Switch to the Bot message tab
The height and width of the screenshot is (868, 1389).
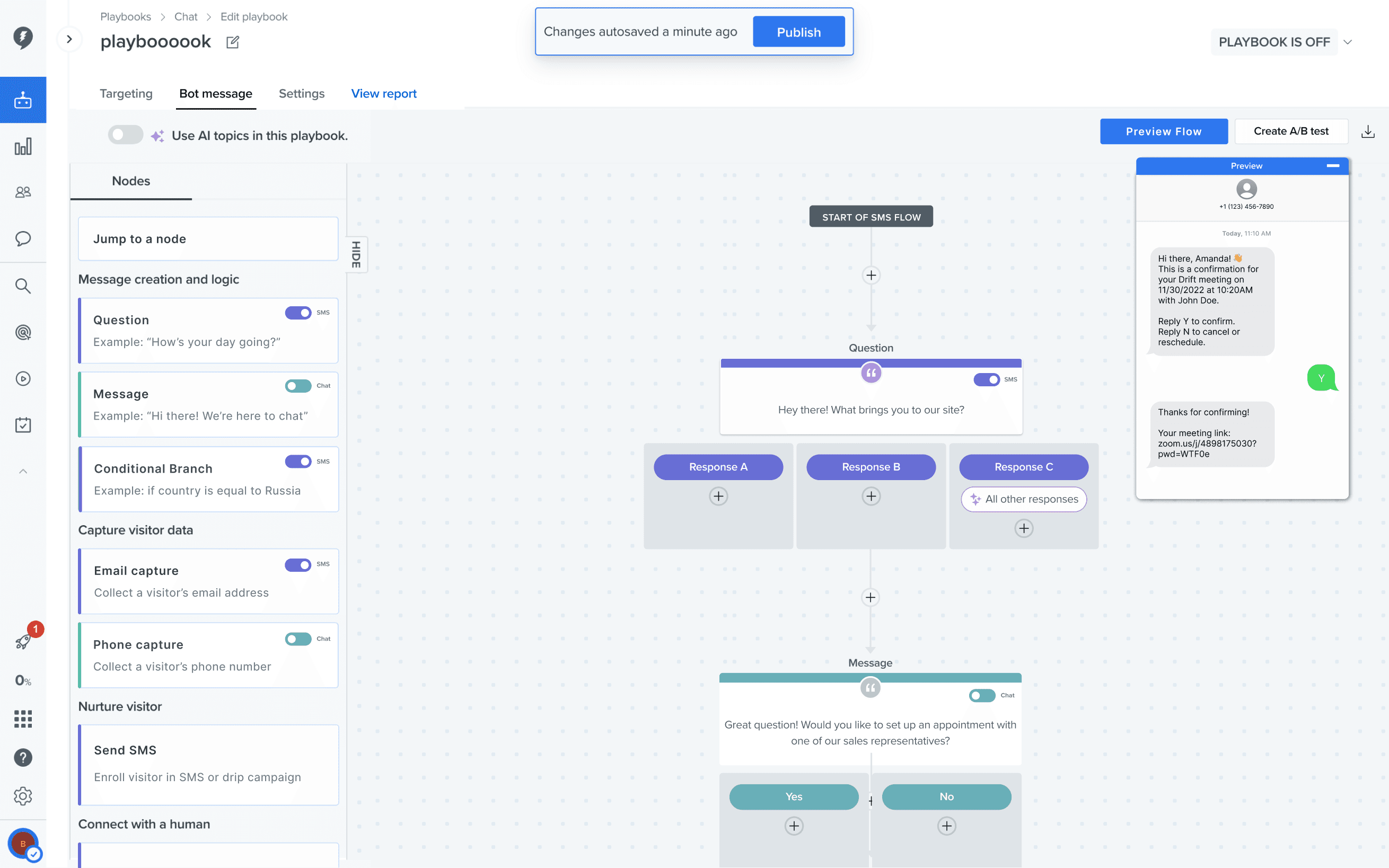[216, 94]
